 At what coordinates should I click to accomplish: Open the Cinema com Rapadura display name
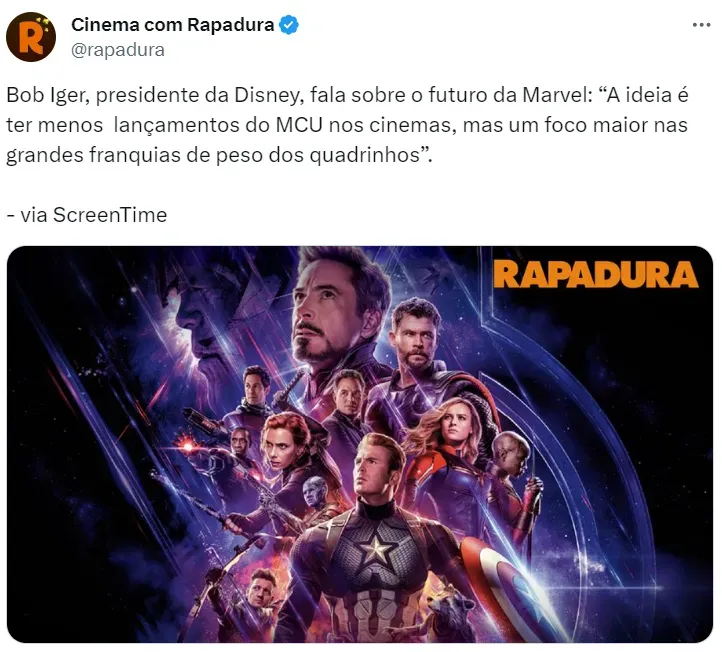point(173,25)
